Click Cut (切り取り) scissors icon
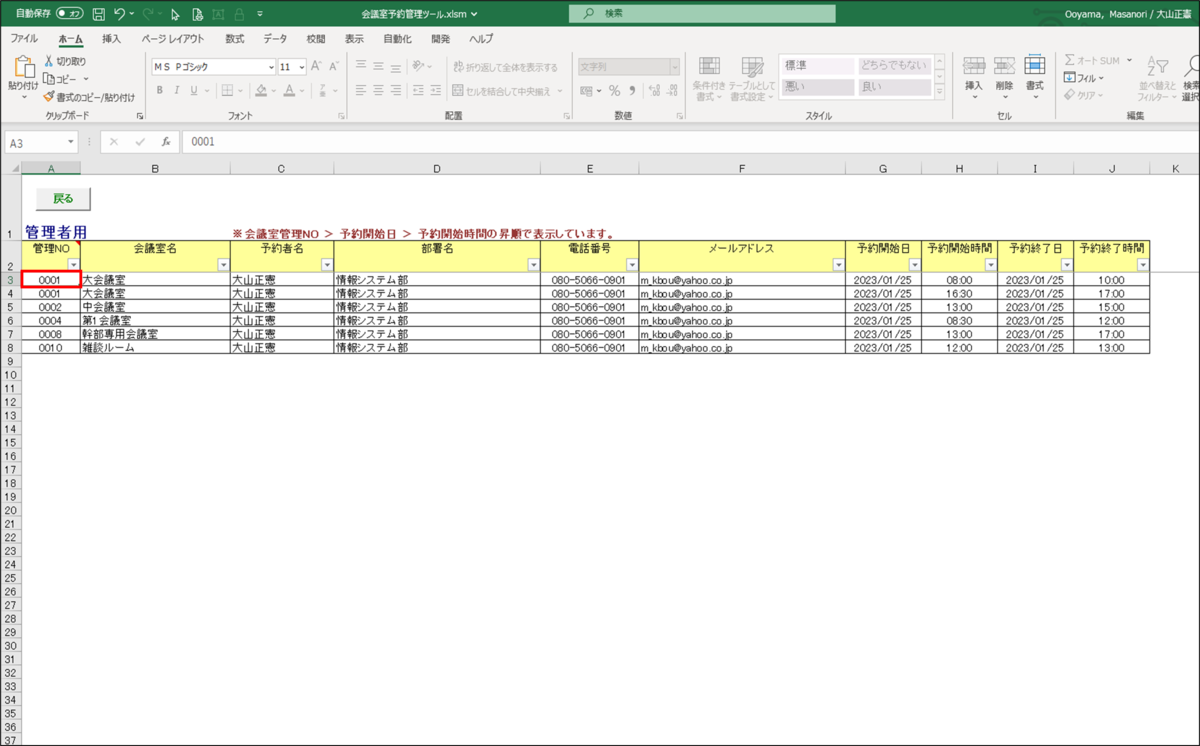This screenshot has width=1200, height=746. [x=48, y=61]
